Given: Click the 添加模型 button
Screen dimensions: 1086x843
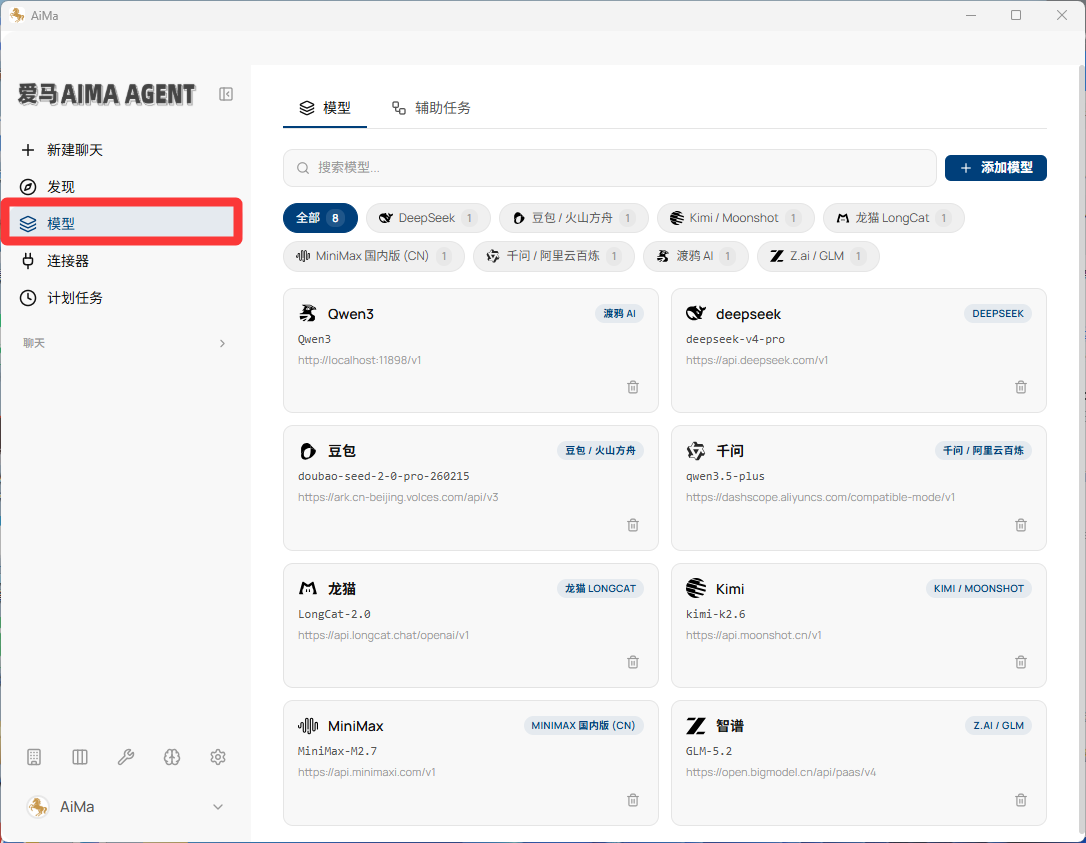Looking at the screenshot, I should point(995,168).
